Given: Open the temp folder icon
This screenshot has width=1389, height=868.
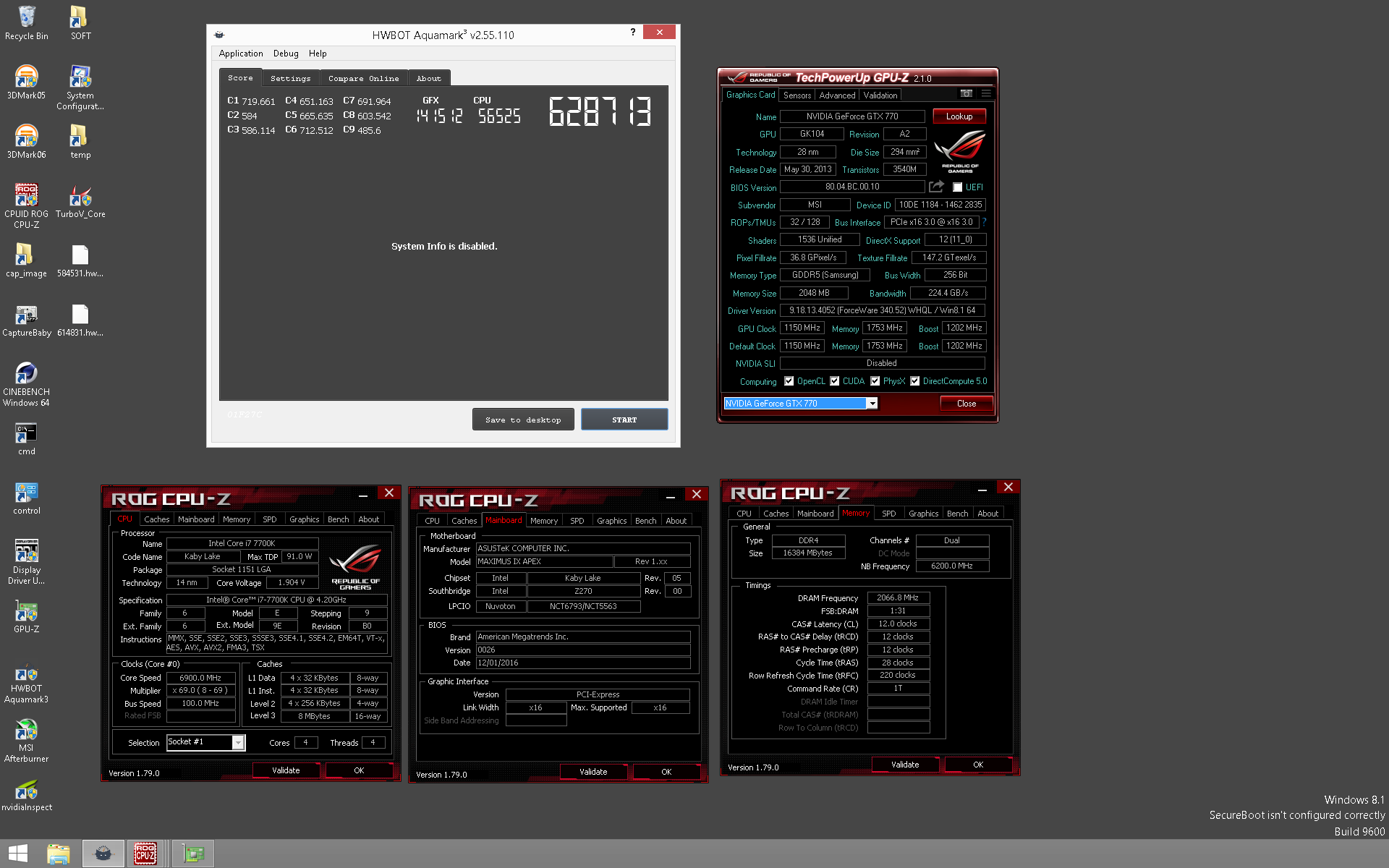Looking at the screenshot, I should (80, 142).
